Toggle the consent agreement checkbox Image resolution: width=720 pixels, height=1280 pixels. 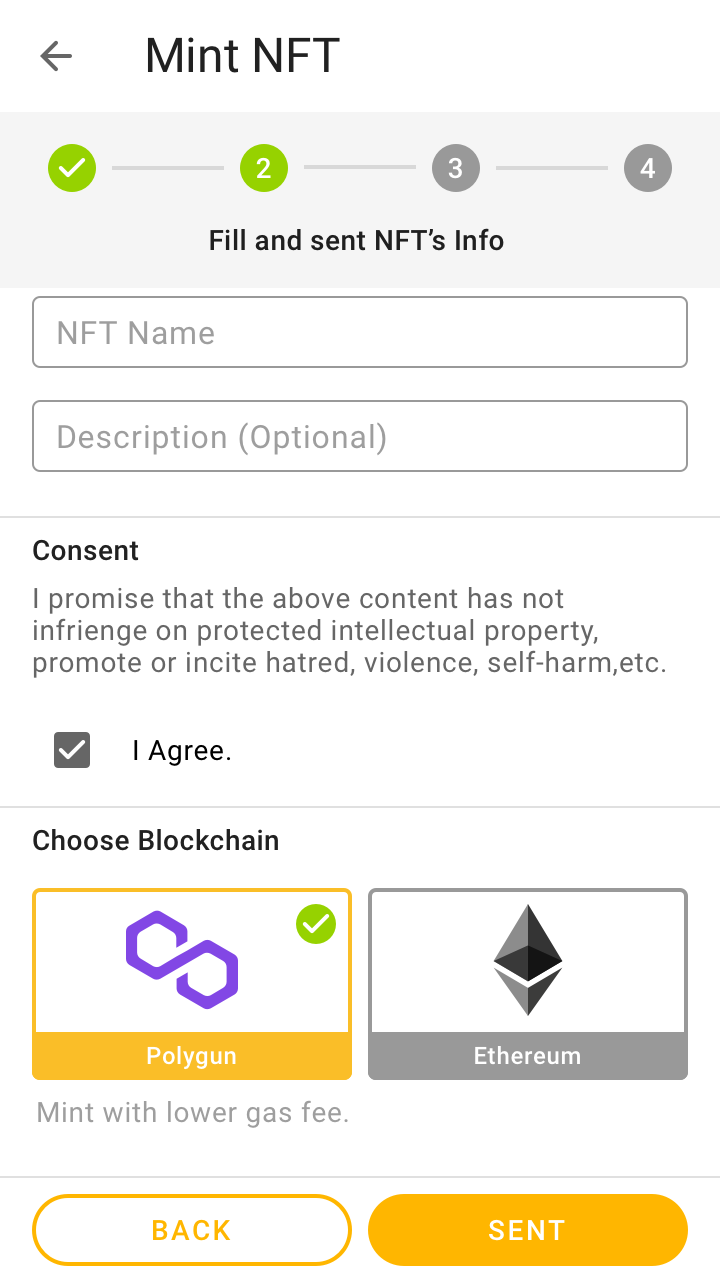[x=71, y=750]
